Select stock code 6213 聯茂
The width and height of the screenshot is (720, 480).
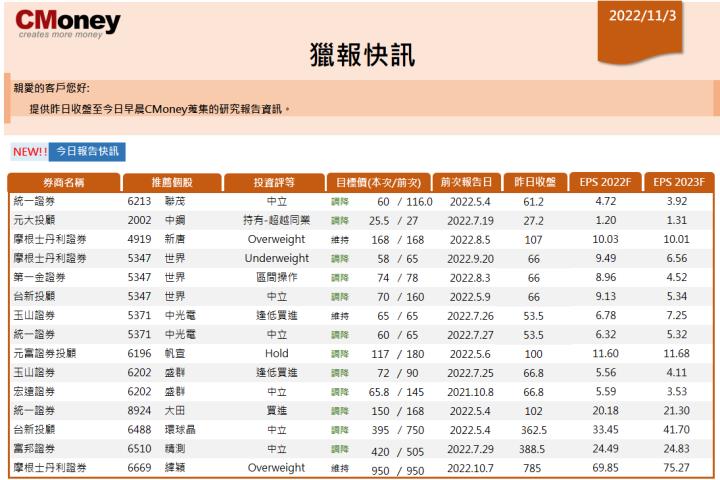pos(156,201)
